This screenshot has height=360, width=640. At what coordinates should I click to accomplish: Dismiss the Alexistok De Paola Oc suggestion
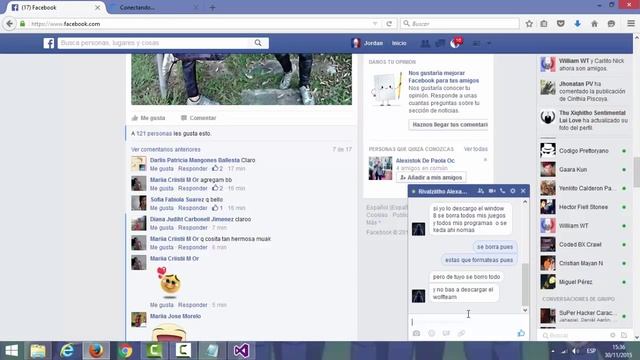485,160
